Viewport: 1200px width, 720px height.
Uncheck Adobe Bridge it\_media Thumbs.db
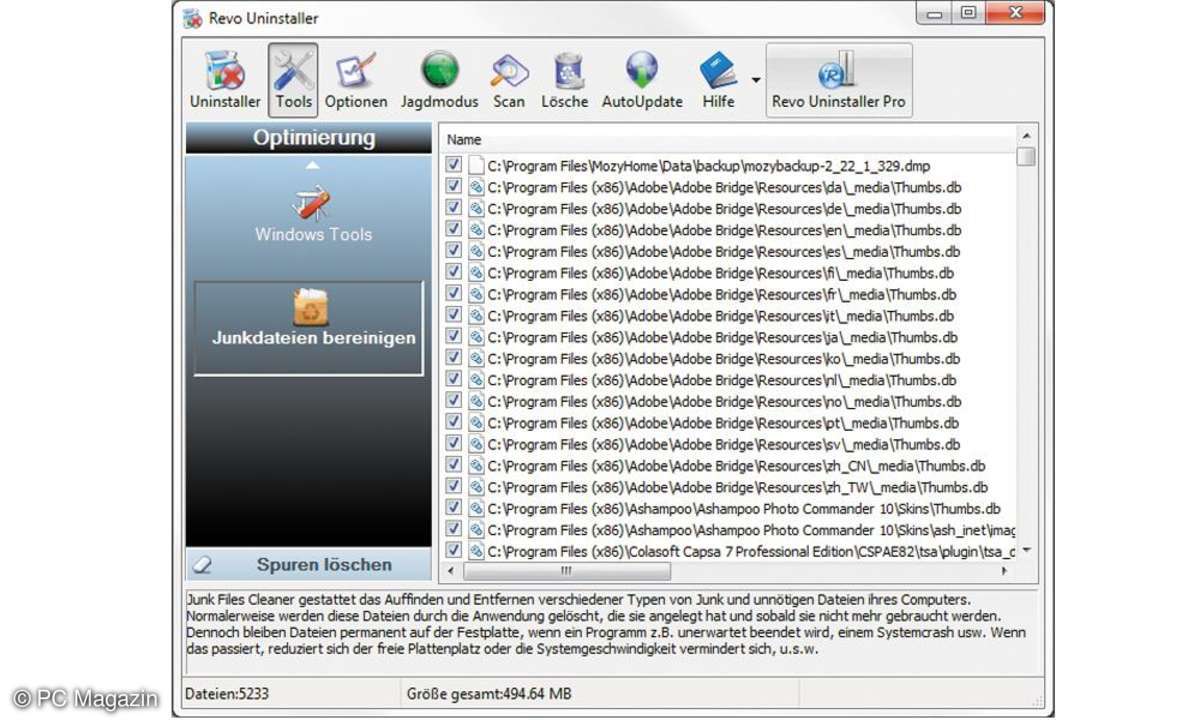[x=454, y=315]
